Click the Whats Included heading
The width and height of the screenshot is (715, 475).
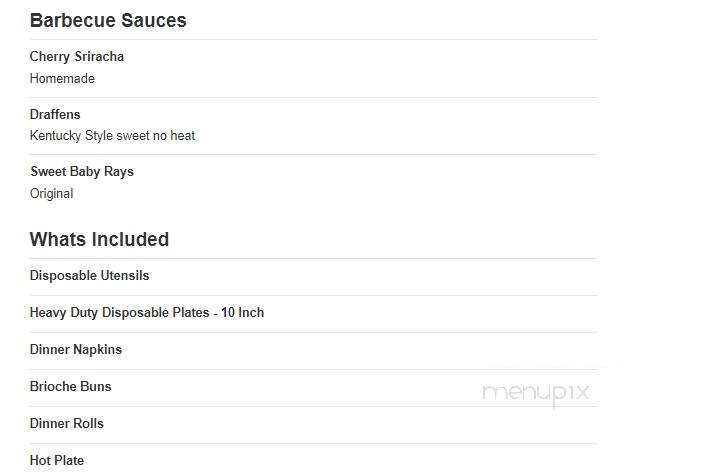pyautogui.click(x=99, y=239)
